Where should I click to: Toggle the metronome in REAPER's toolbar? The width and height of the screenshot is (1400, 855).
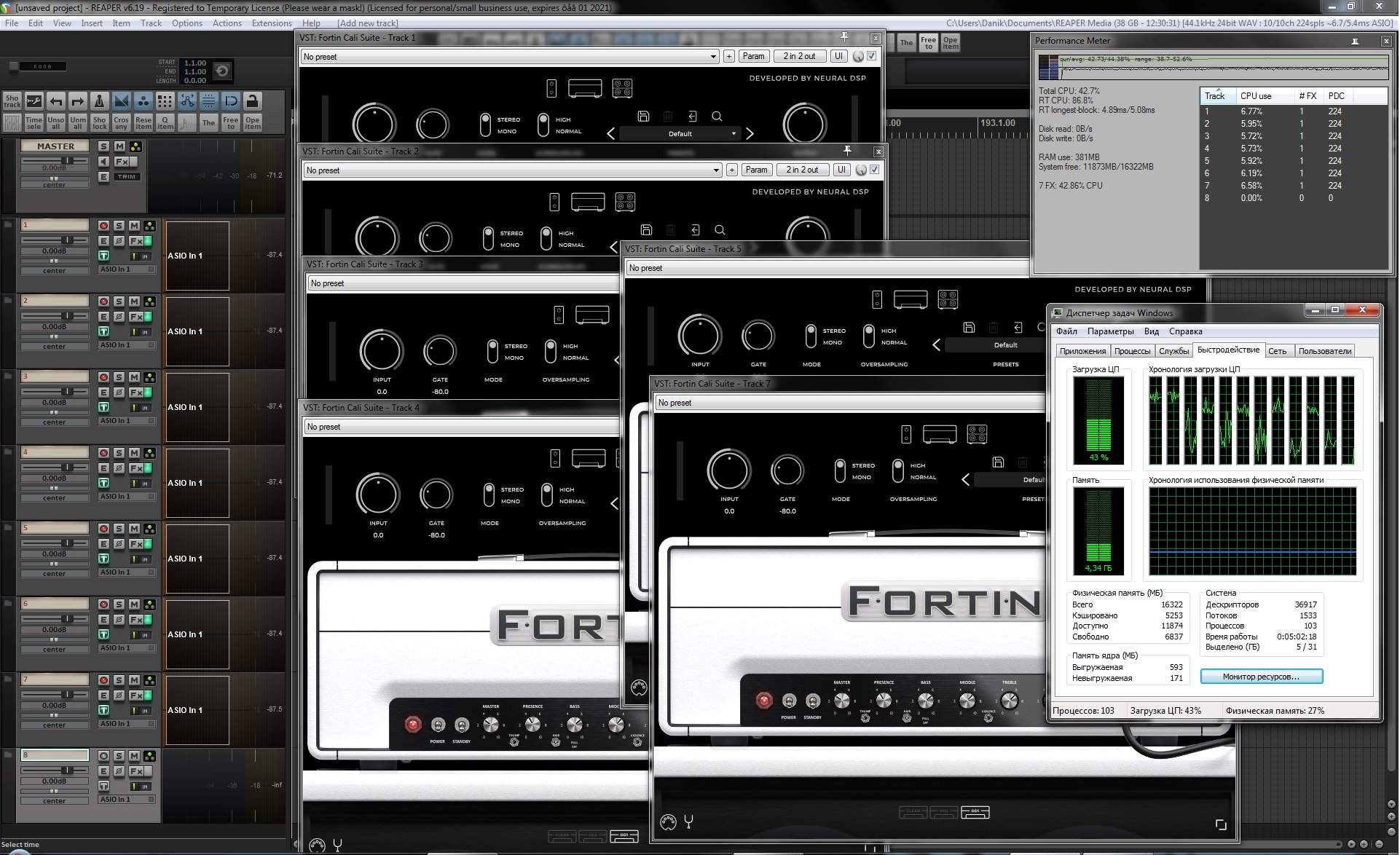[100, 101]
